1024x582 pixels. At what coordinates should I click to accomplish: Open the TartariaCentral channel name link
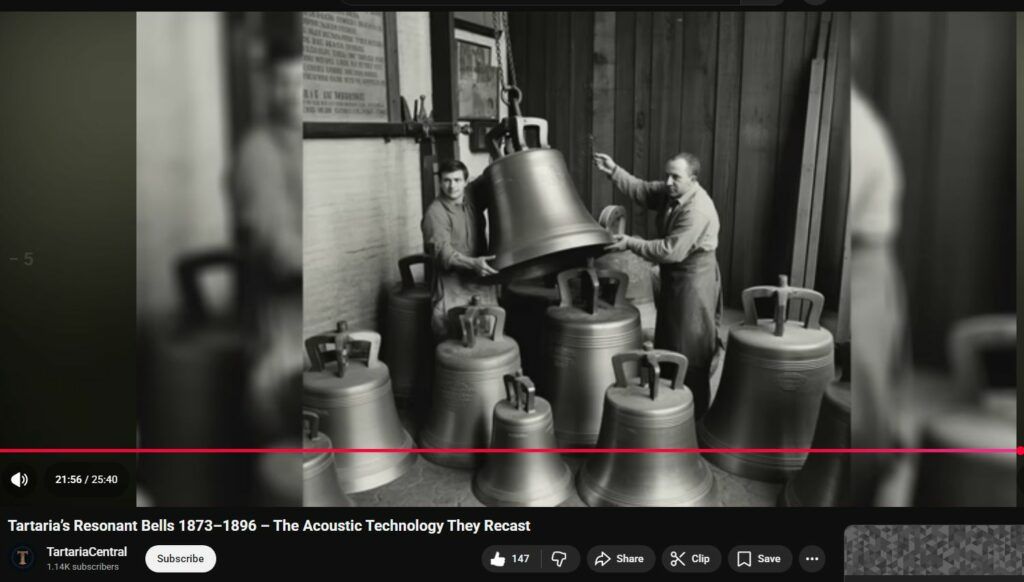click(x=87, y=552)
